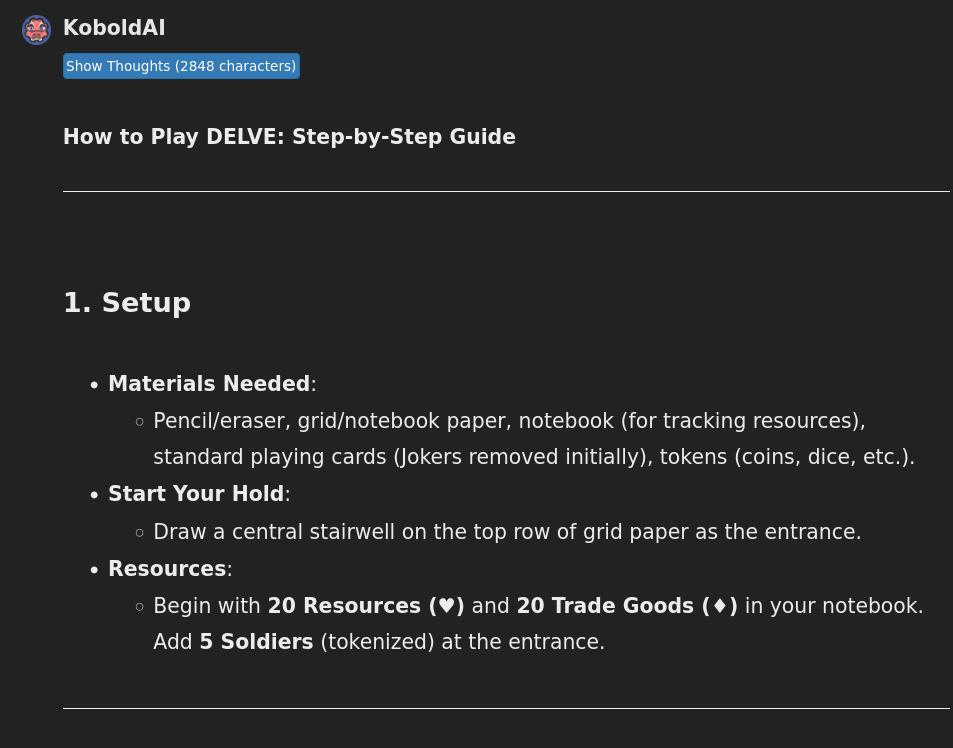This screenshot has width=953, height=748.
Task: Click the diamond suit symbol after Trade Goods
Action: [720, 606]
